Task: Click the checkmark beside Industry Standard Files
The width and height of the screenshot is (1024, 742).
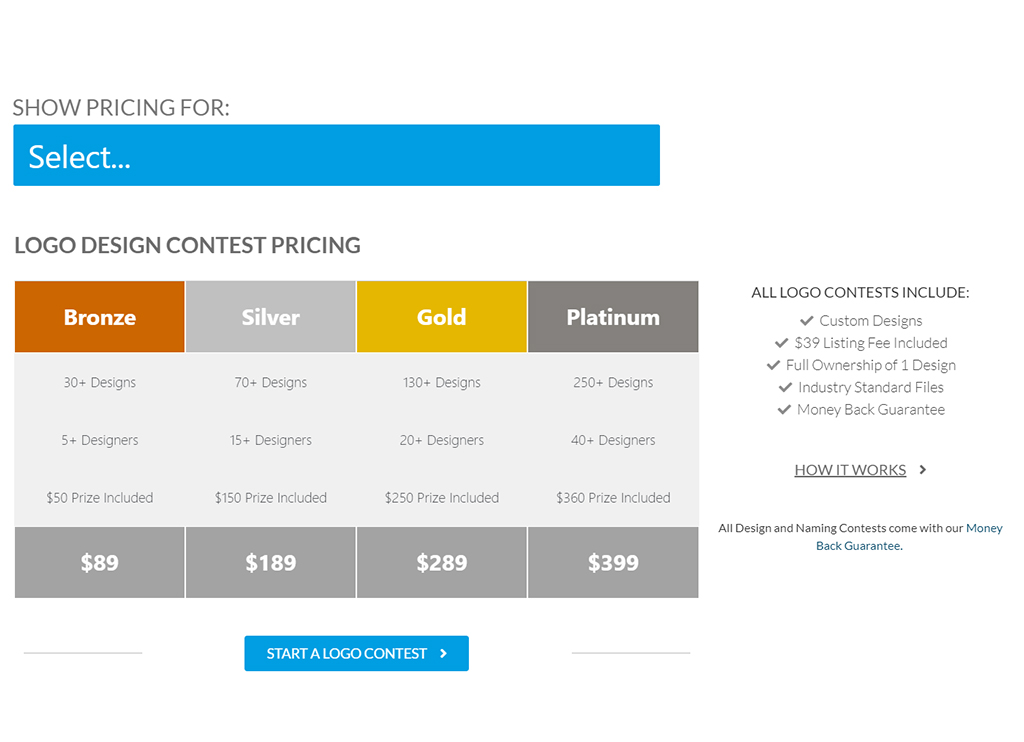Action: 786,387
